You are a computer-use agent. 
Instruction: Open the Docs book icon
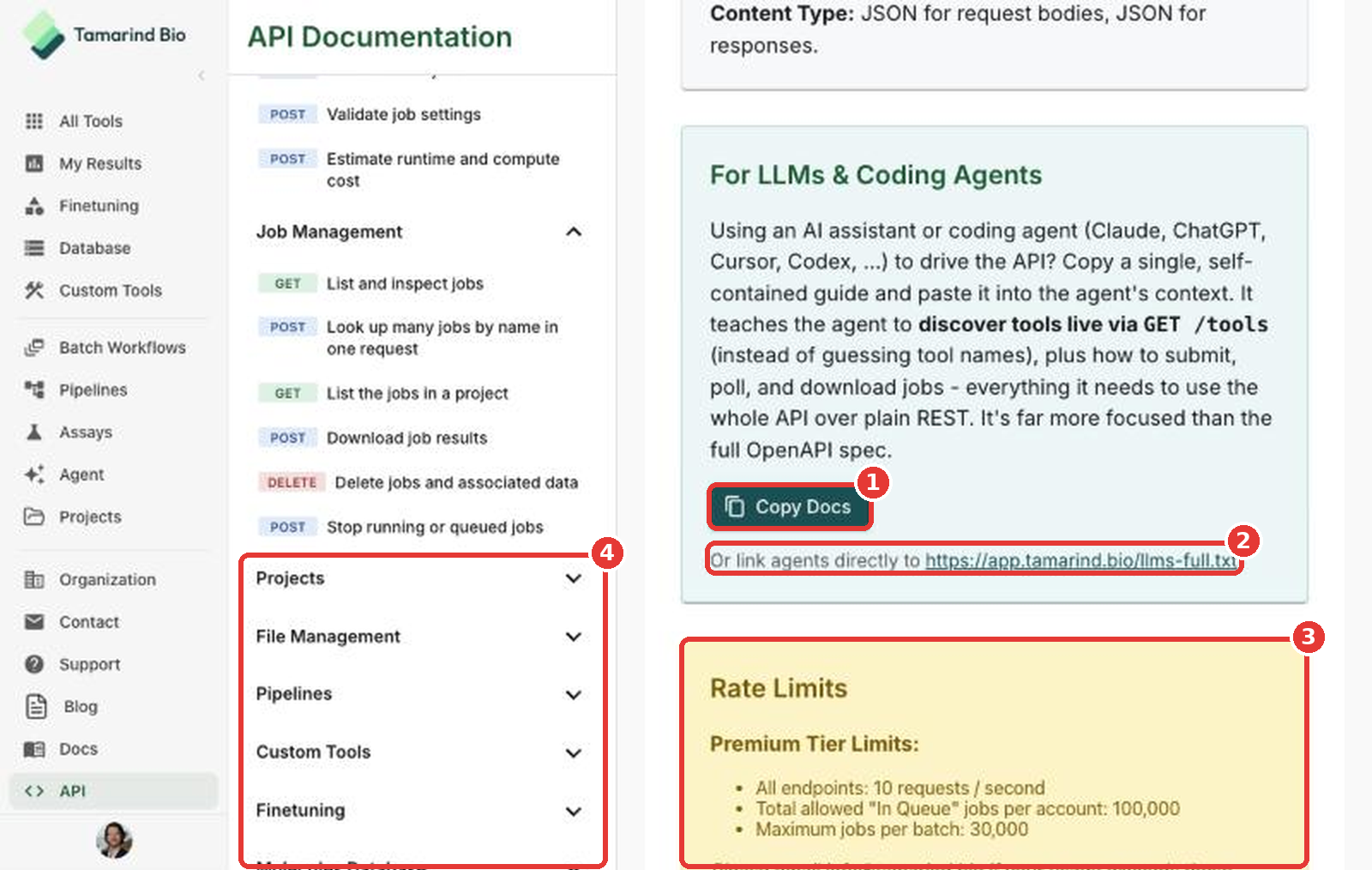[x=34, y=749]
